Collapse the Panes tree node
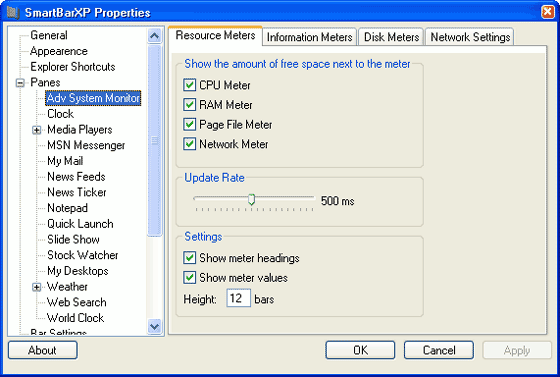 [20, 83]
